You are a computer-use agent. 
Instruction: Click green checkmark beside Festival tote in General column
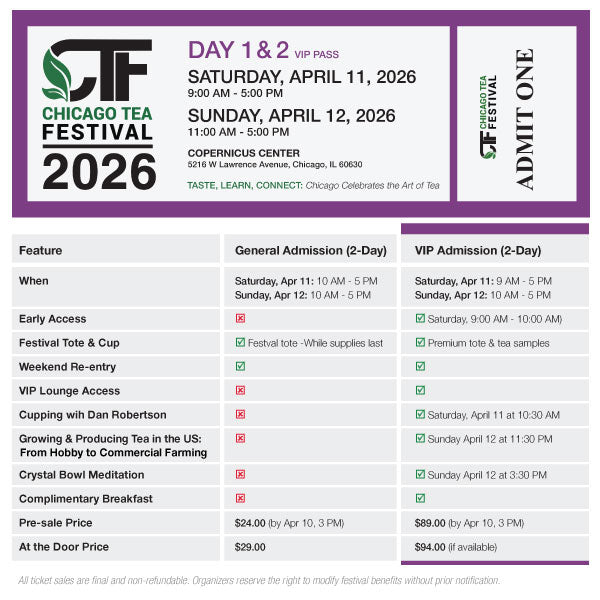click(240, 343)
